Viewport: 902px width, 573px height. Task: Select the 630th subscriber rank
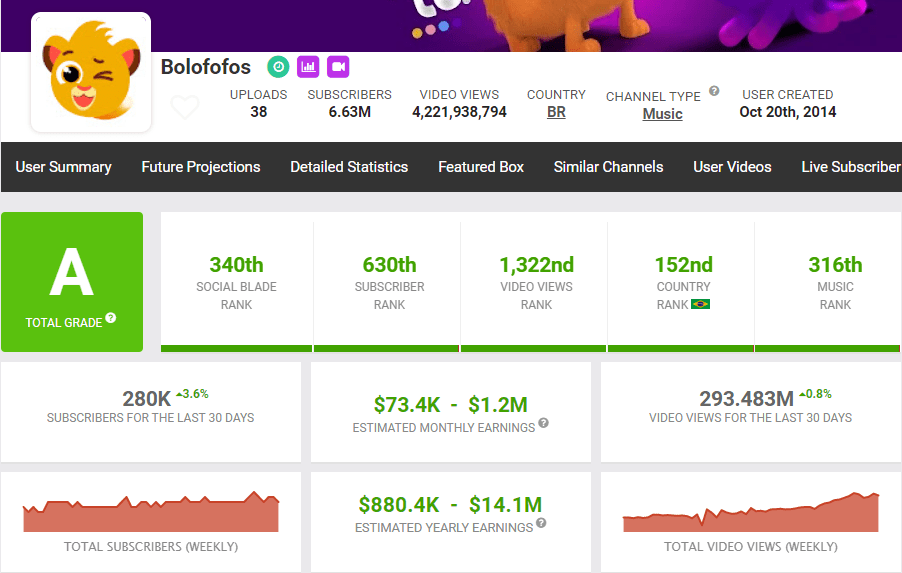pos(389,265)
